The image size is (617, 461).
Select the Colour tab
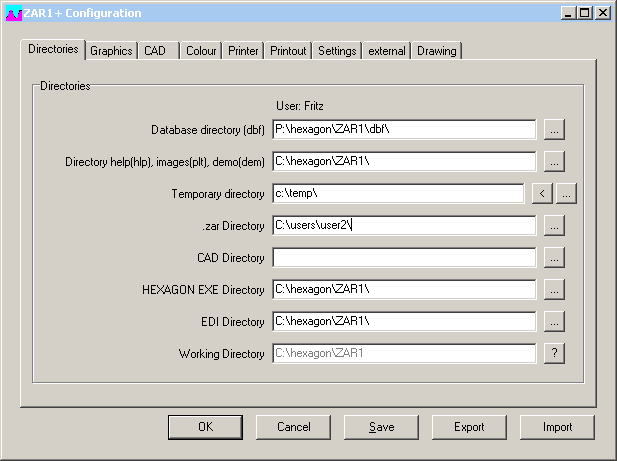[x=201, y=51]
